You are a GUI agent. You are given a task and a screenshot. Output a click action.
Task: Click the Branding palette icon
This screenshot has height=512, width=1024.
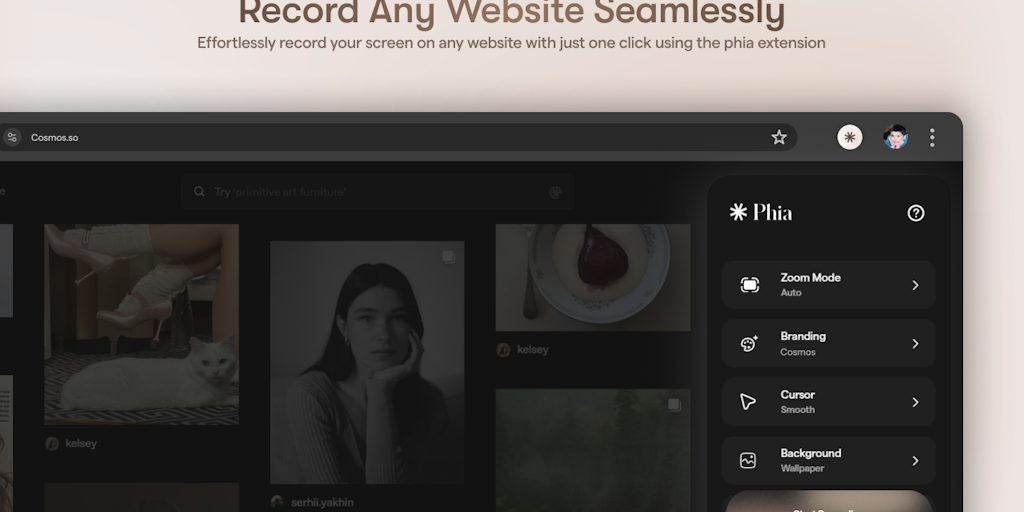(749, 344)
